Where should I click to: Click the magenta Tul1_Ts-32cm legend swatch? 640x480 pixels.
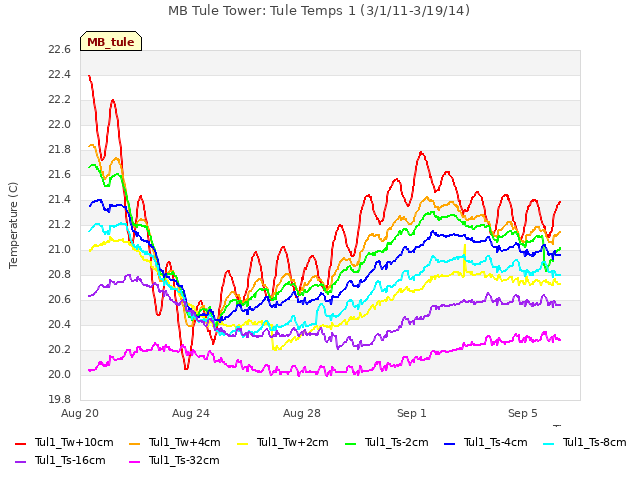pyautogui.click(x=134, y=461)
